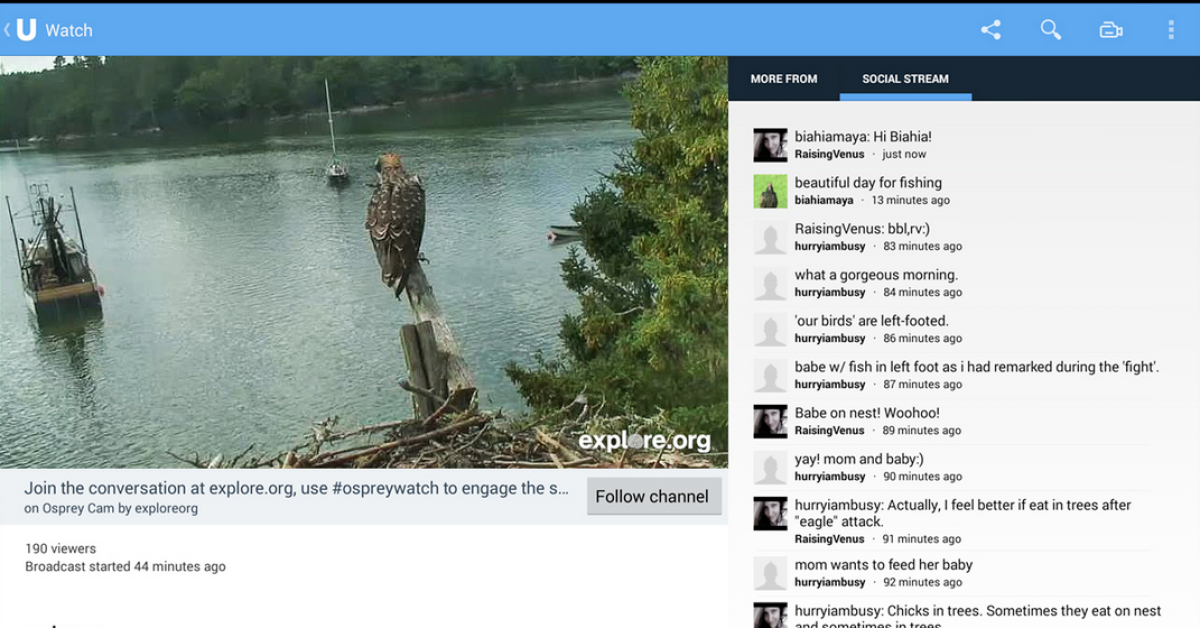
Task: Tap the share icon in top bar
Action: pos(990,30)
